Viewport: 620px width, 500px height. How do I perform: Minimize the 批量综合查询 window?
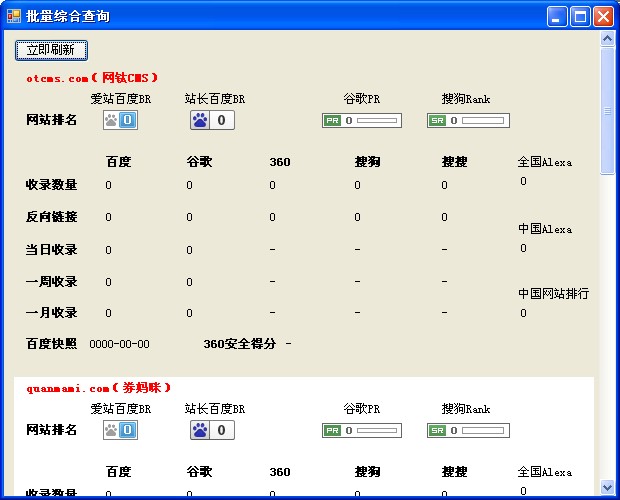[557, 17]
